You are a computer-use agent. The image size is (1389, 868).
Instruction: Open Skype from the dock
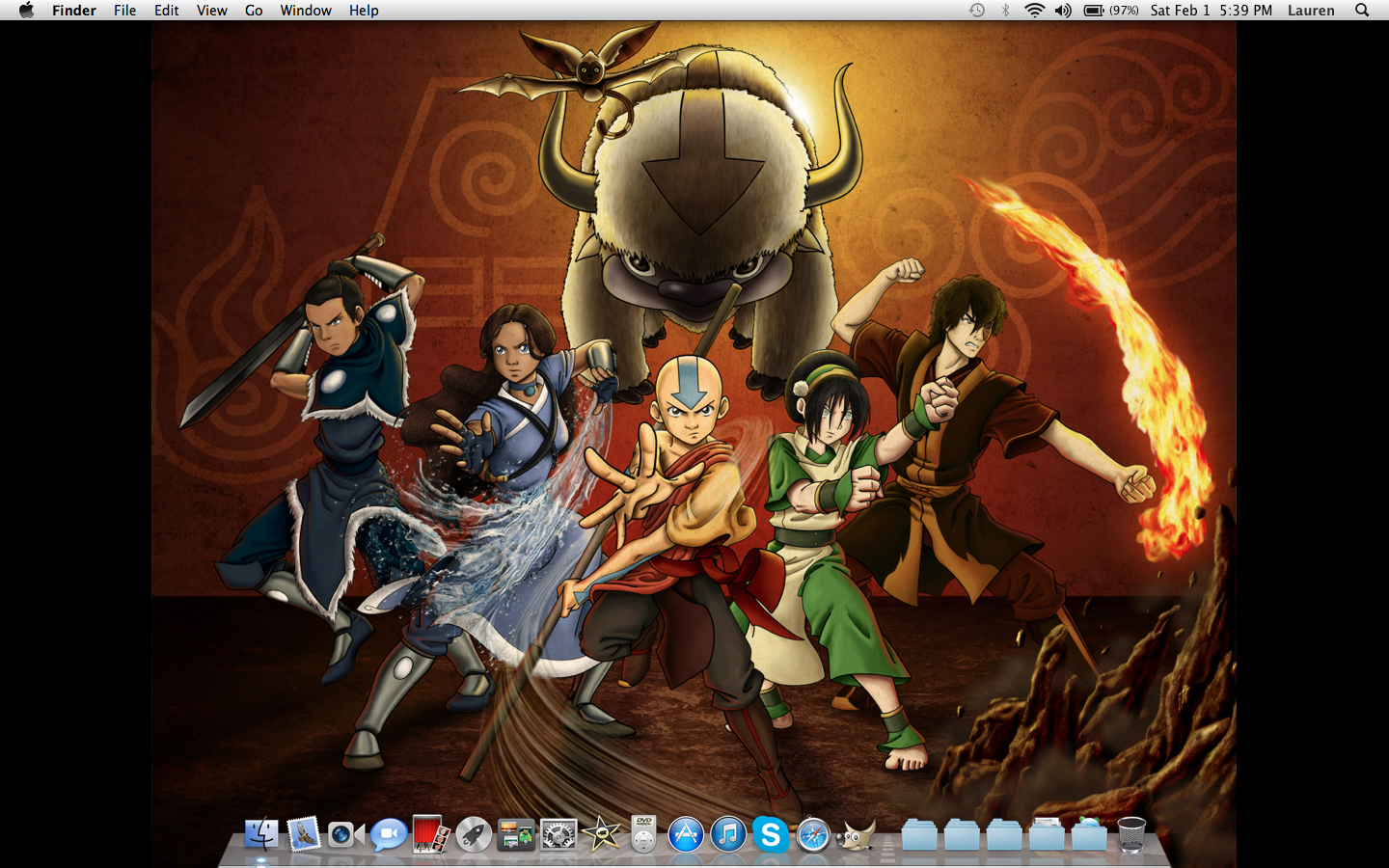[771, 834]
